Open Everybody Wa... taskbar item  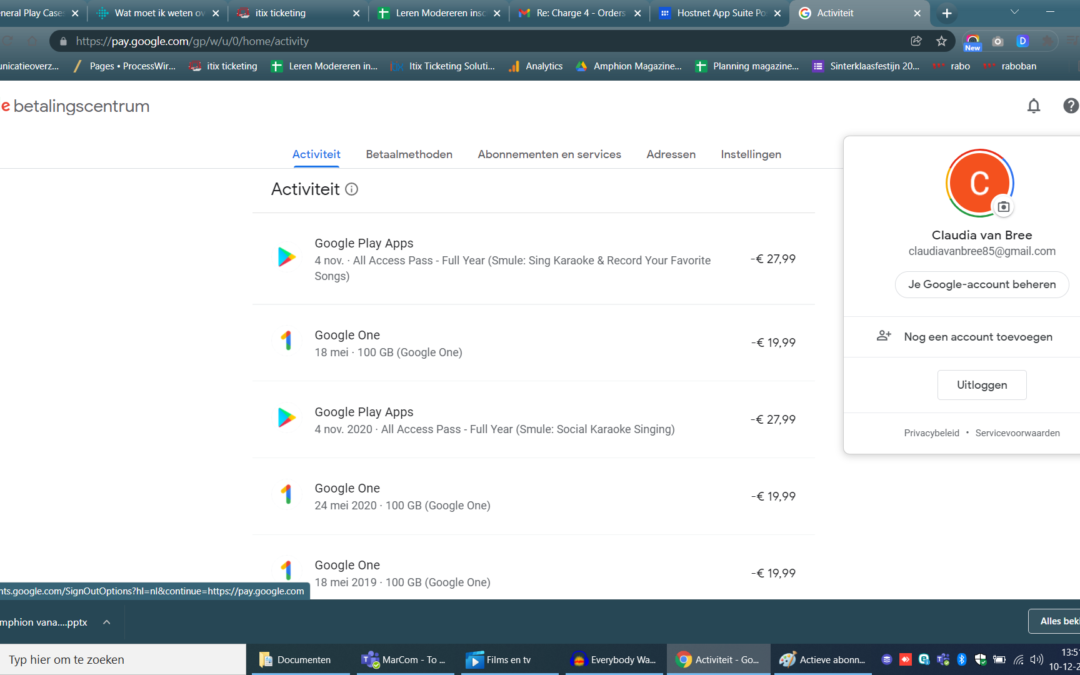tap(614, 660)
